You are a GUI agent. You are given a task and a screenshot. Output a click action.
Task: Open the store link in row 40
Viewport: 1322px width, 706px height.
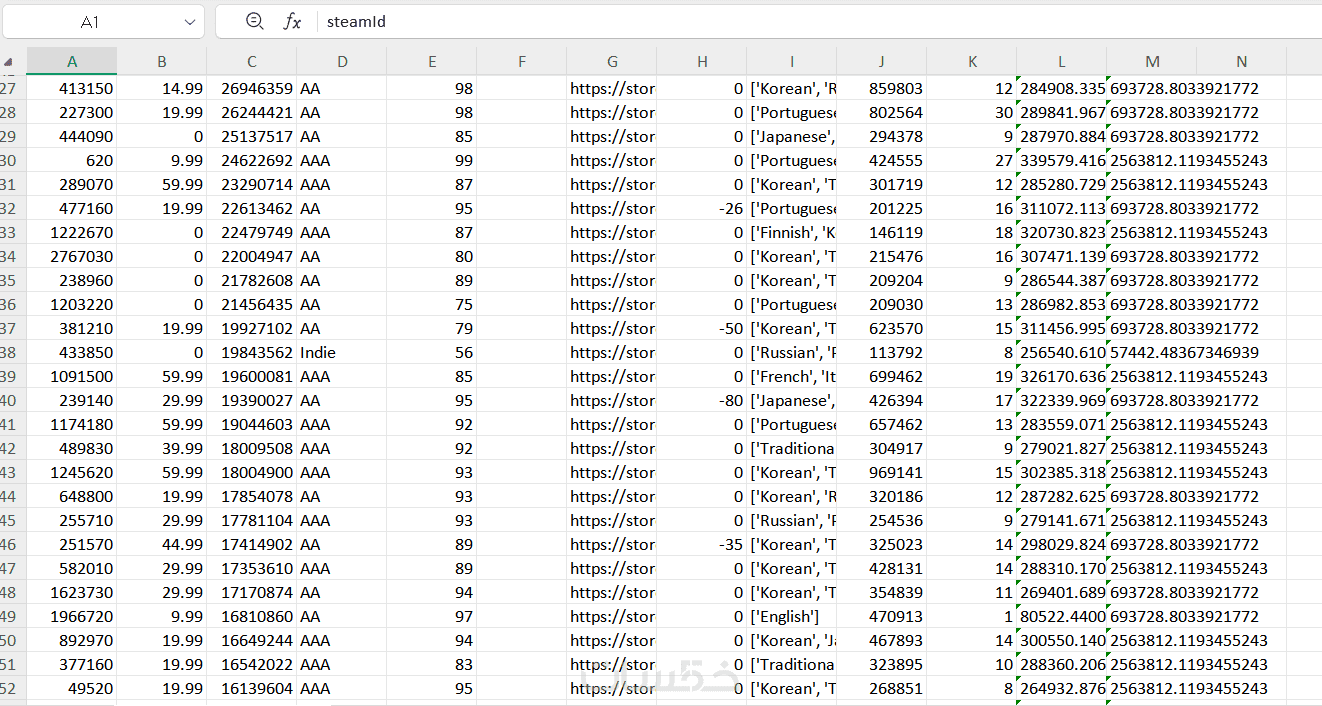(x=612, y=401)
